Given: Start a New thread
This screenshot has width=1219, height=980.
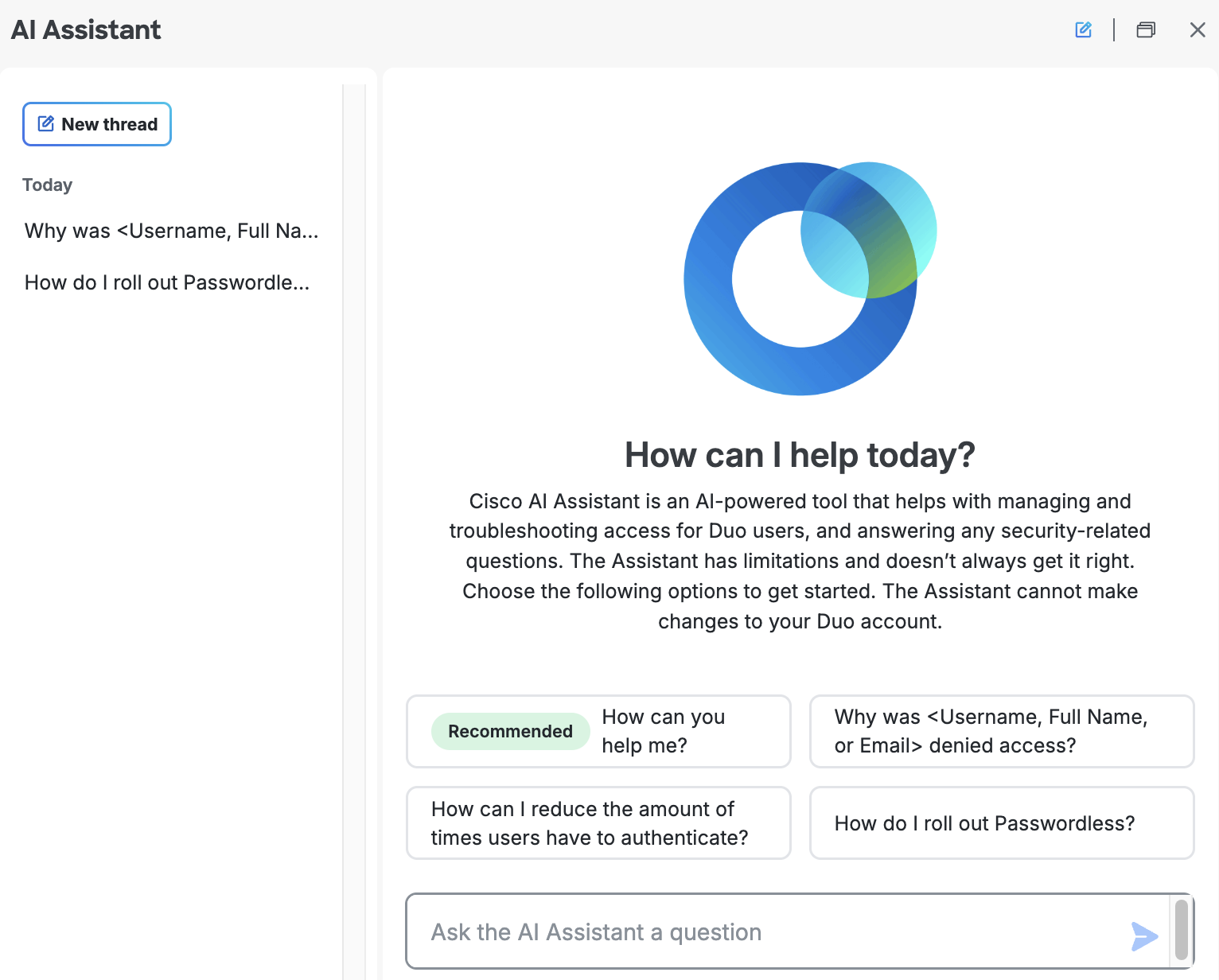Looking at the screenshot, I should pyautogui.click(x=96, y=124).
